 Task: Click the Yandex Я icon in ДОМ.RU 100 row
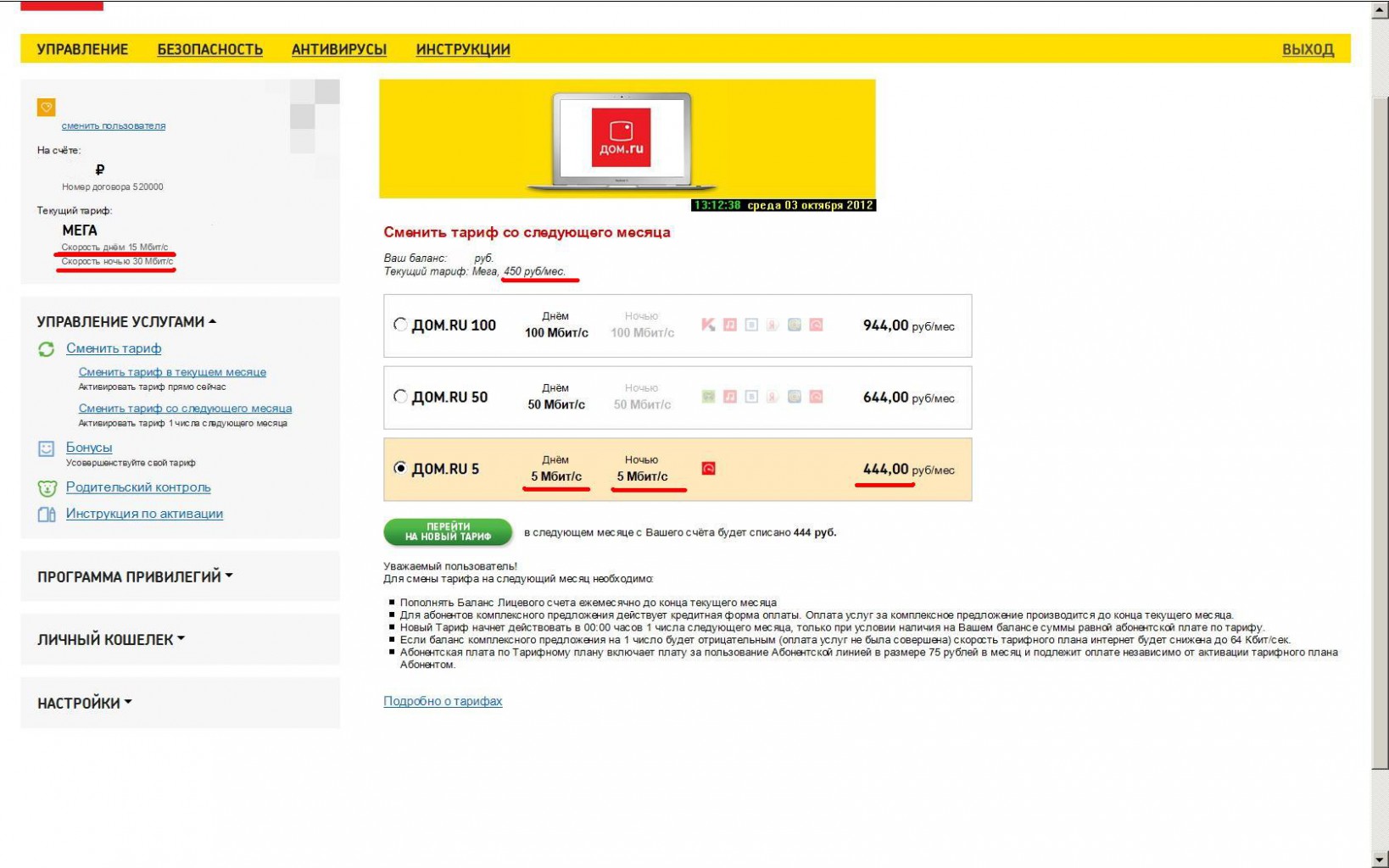click(x=773, y=325)
